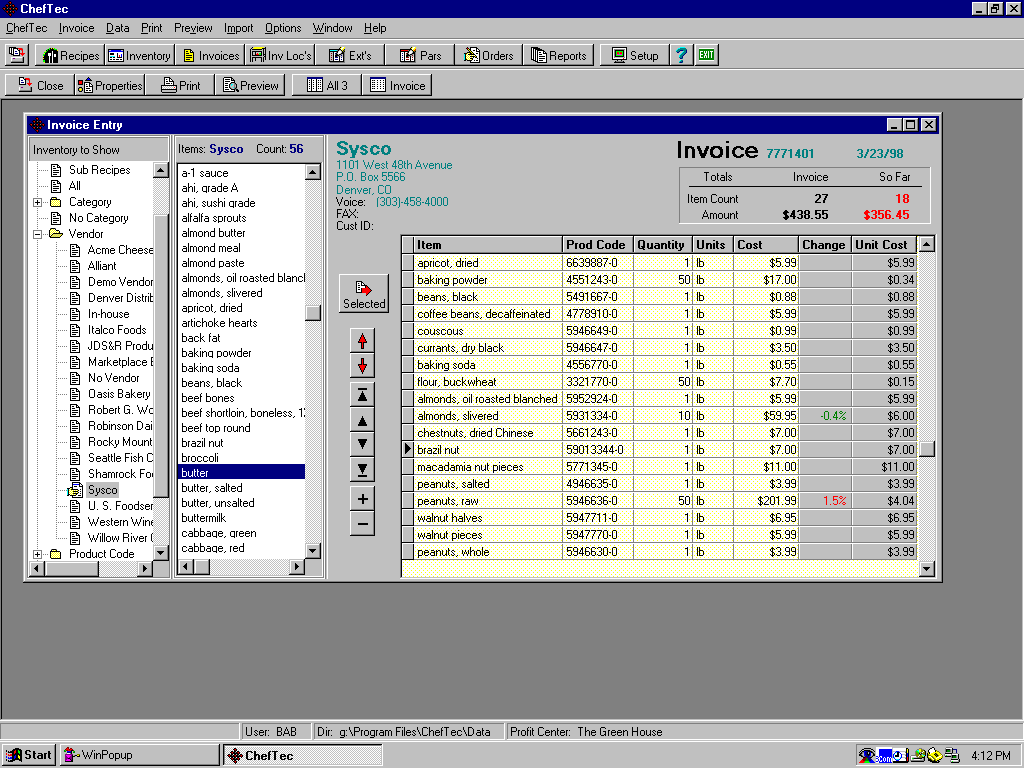Click the row selector for couscous
Viewport: 1024px width, 768px height.
tap(408, 330)
